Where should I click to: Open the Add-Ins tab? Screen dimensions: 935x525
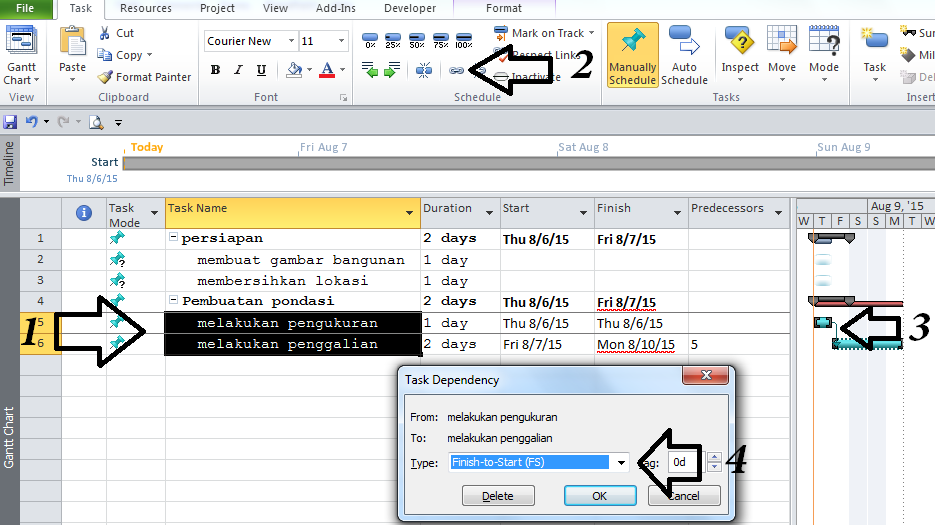[336, 8]
